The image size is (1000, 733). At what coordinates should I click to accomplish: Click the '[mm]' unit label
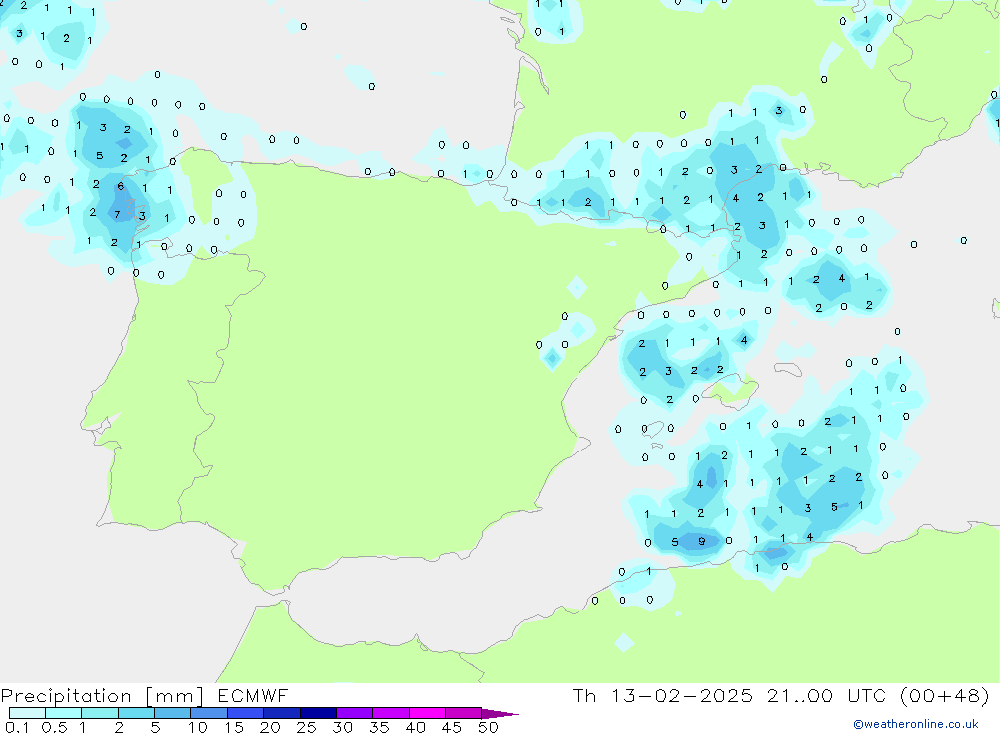click(175, 696)
